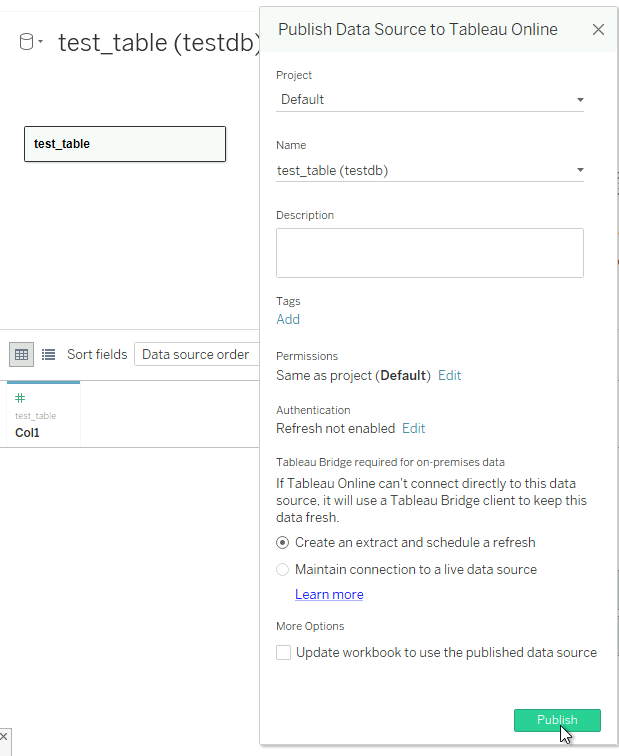Image resolution: width=619 pixels, height=756 pixels.
Task: Click the Refresh not enabled text
Action: pyautogui.click(x=336, y=428)
